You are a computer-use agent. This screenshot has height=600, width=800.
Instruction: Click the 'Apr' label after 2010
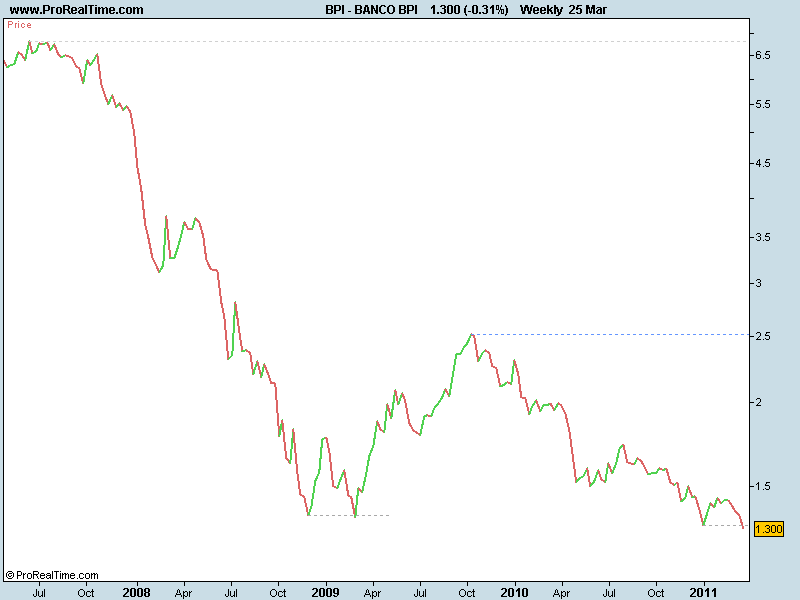(561, 593)
